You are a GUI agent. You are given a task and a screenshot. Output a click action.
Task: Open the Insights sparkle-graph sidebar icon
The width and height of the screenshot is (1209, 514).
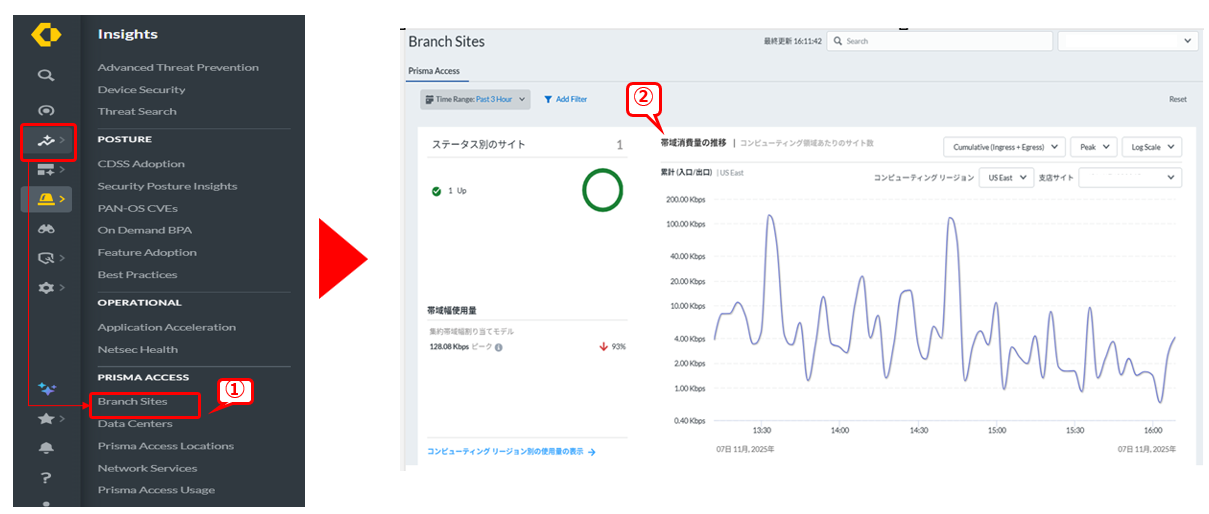(x=45, y=141)
